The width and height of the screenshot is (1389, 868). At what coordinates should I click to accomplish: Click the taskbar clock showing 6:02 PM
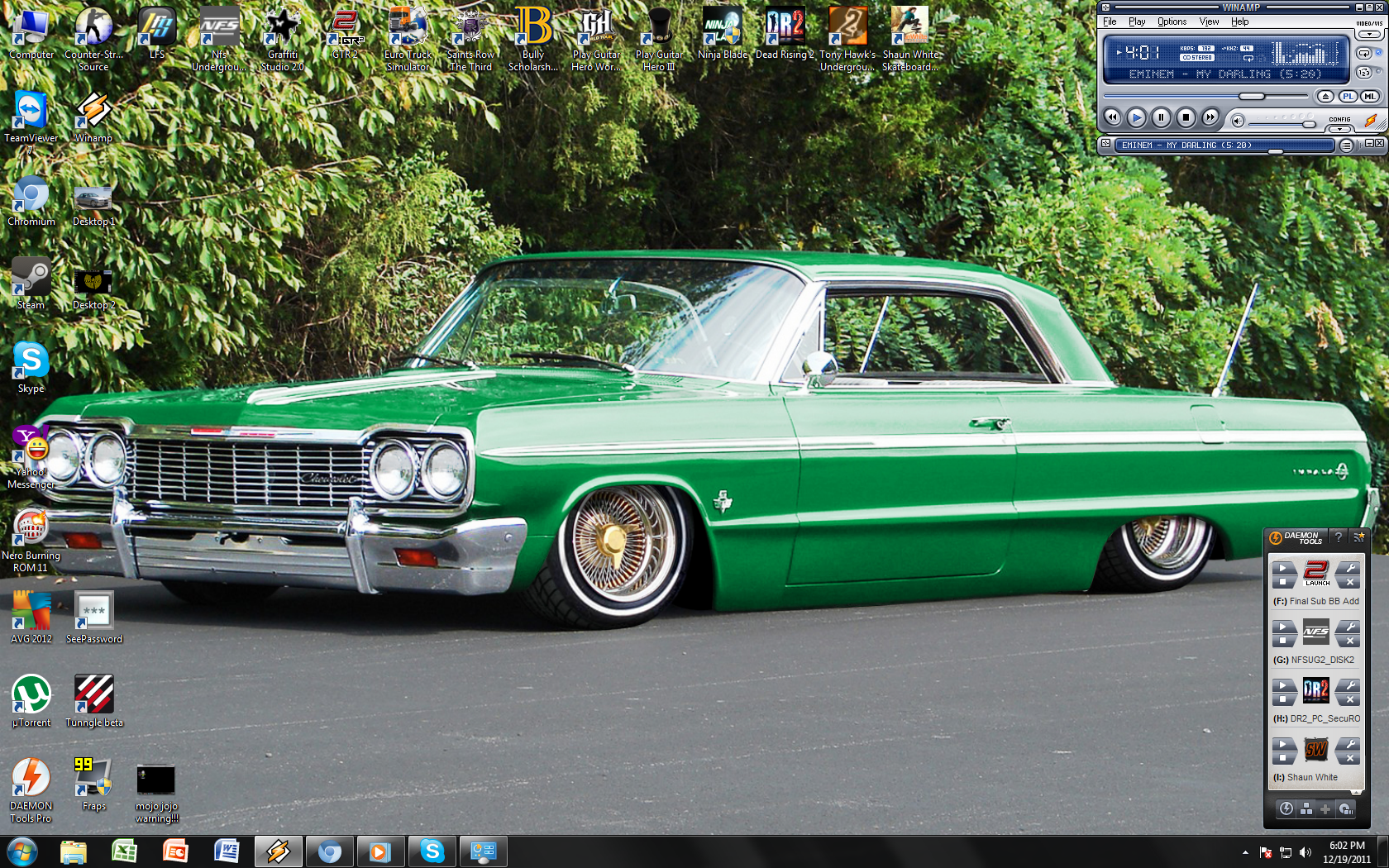1347,852
